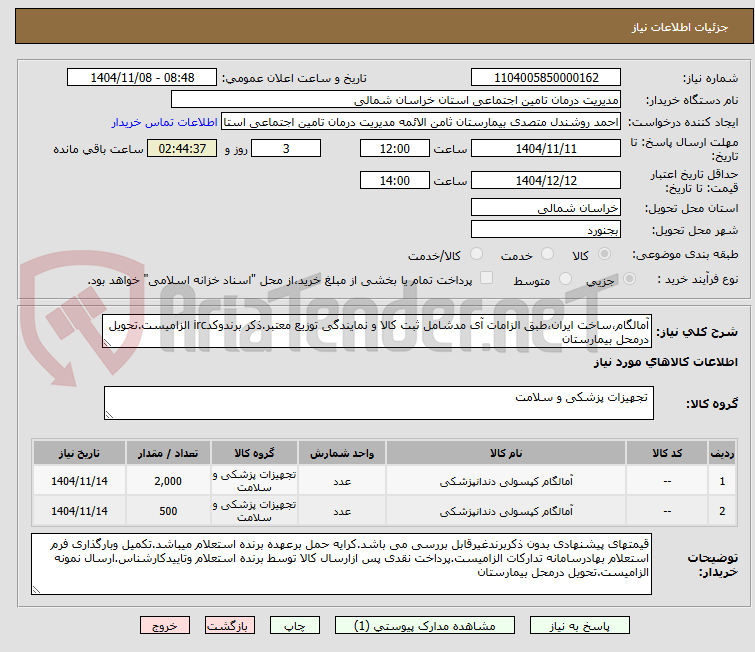Image resolution: width=755 pixels, height=652 pixels.
Task: Click the price validity date 1404/12/12
Action: (x=546, y=180)
